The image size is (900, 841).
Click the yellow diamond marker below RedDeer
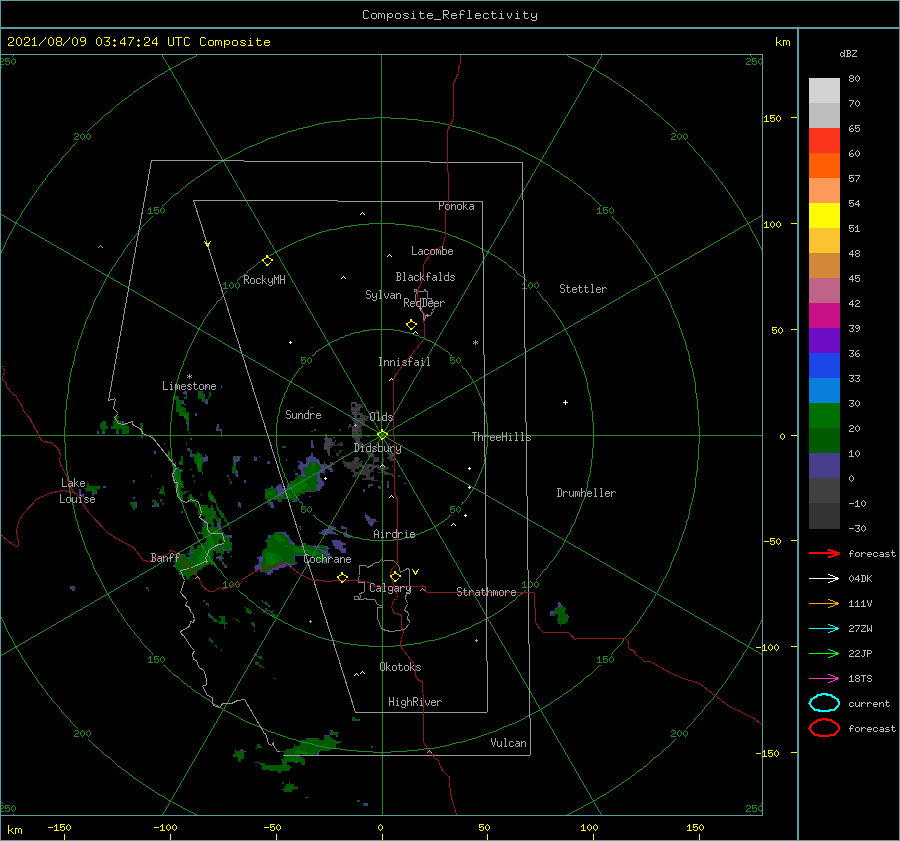412,325
